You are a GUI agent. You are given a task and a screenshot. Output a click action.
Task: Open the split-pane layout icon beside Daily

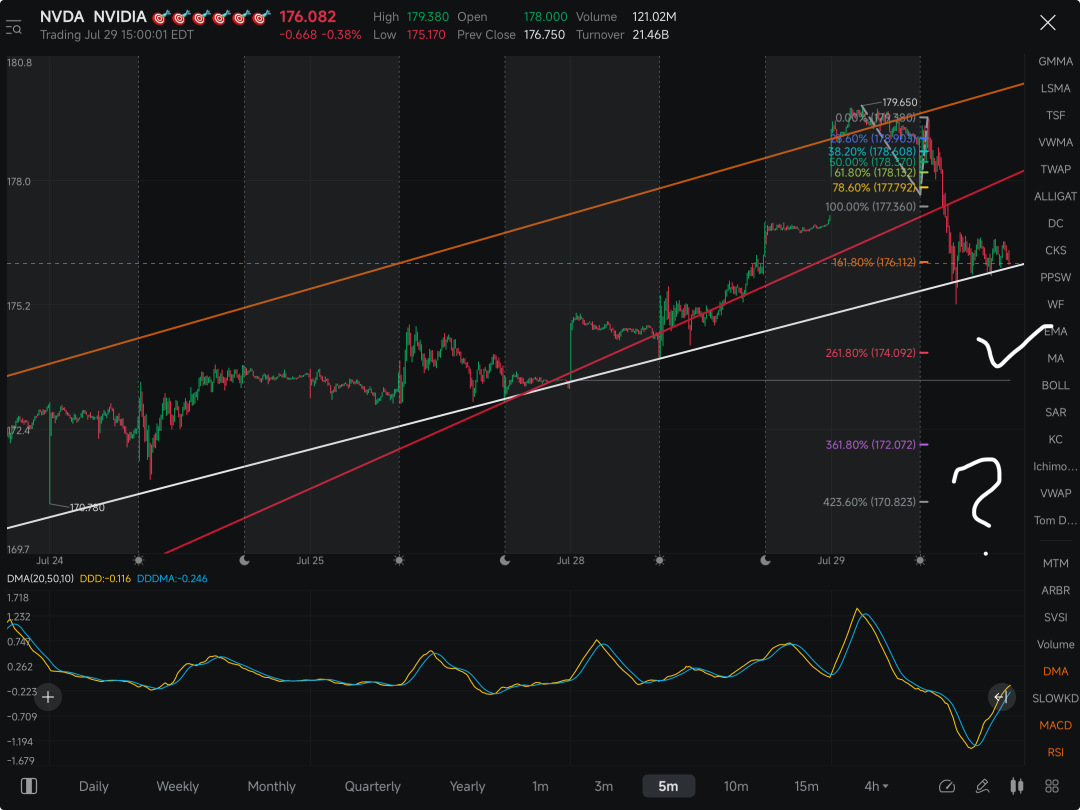29,786
